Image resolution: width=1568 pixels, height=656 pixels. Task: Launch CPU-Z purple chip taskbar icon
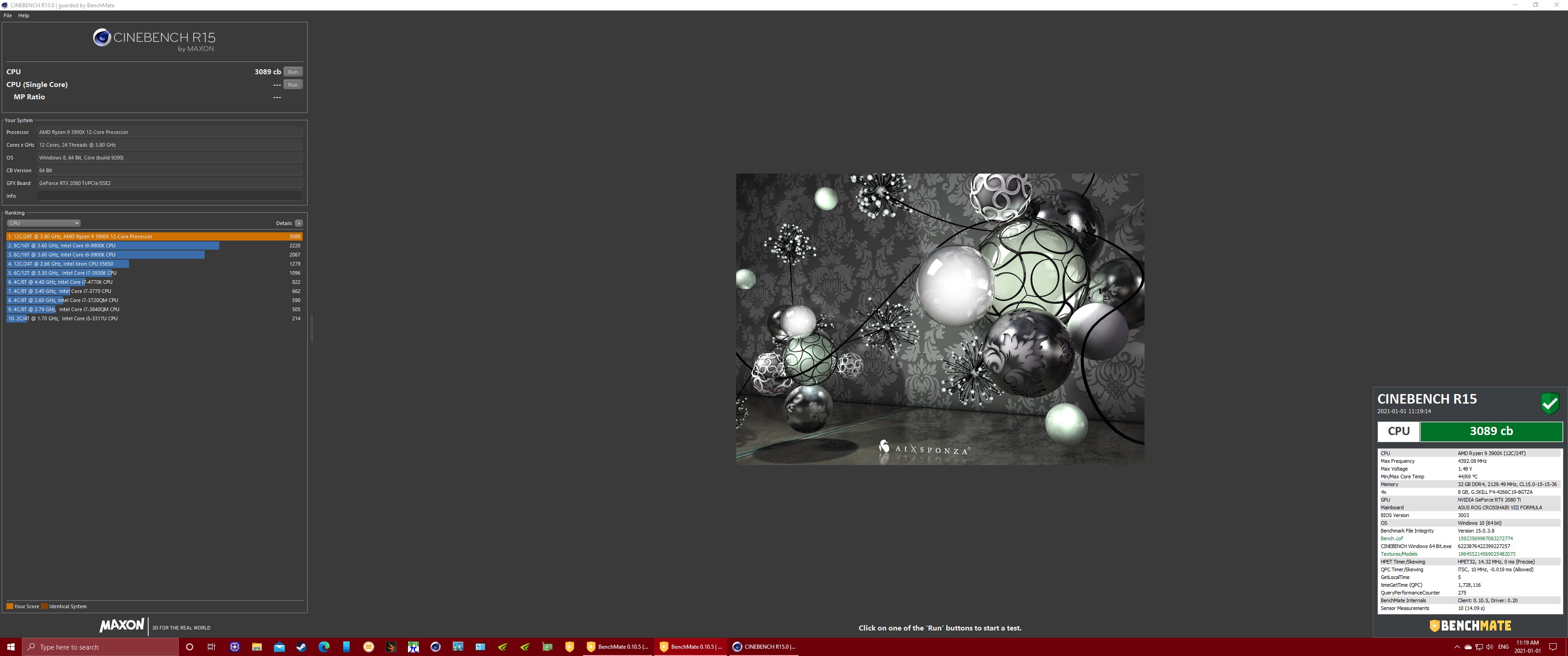[234, 647]
